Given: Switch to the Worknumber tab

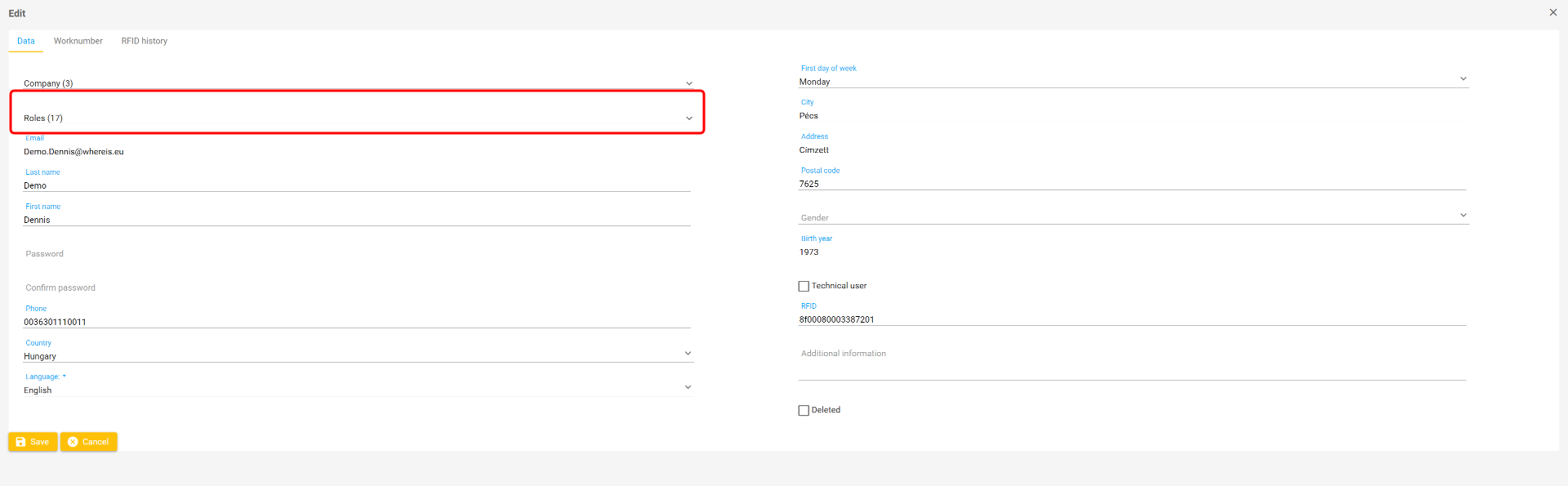Looking at the screenshot, I should point(78,41).
